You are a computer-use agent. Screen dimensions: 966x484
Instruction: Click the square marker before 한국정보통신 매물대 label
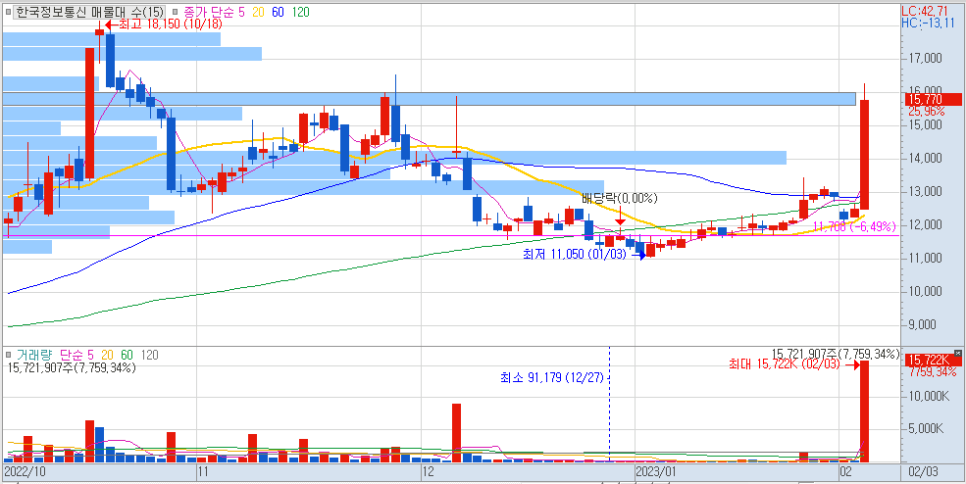pyautogui.click(x=9, y=12)
